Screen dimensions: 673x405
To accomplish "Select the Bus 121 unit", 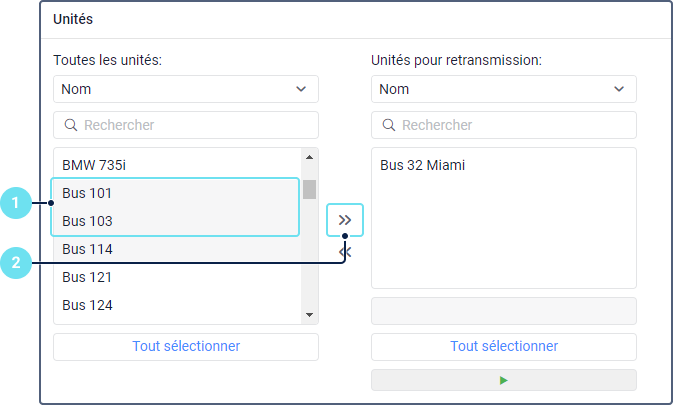I will [87, 276].
